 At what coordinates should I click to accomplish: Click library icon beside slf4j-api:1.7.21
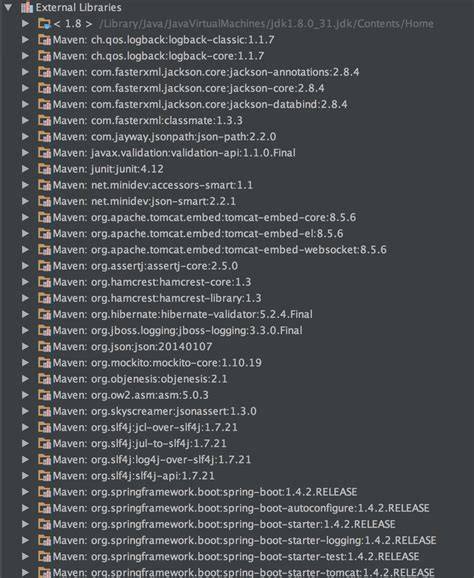[x=44, y=476]
